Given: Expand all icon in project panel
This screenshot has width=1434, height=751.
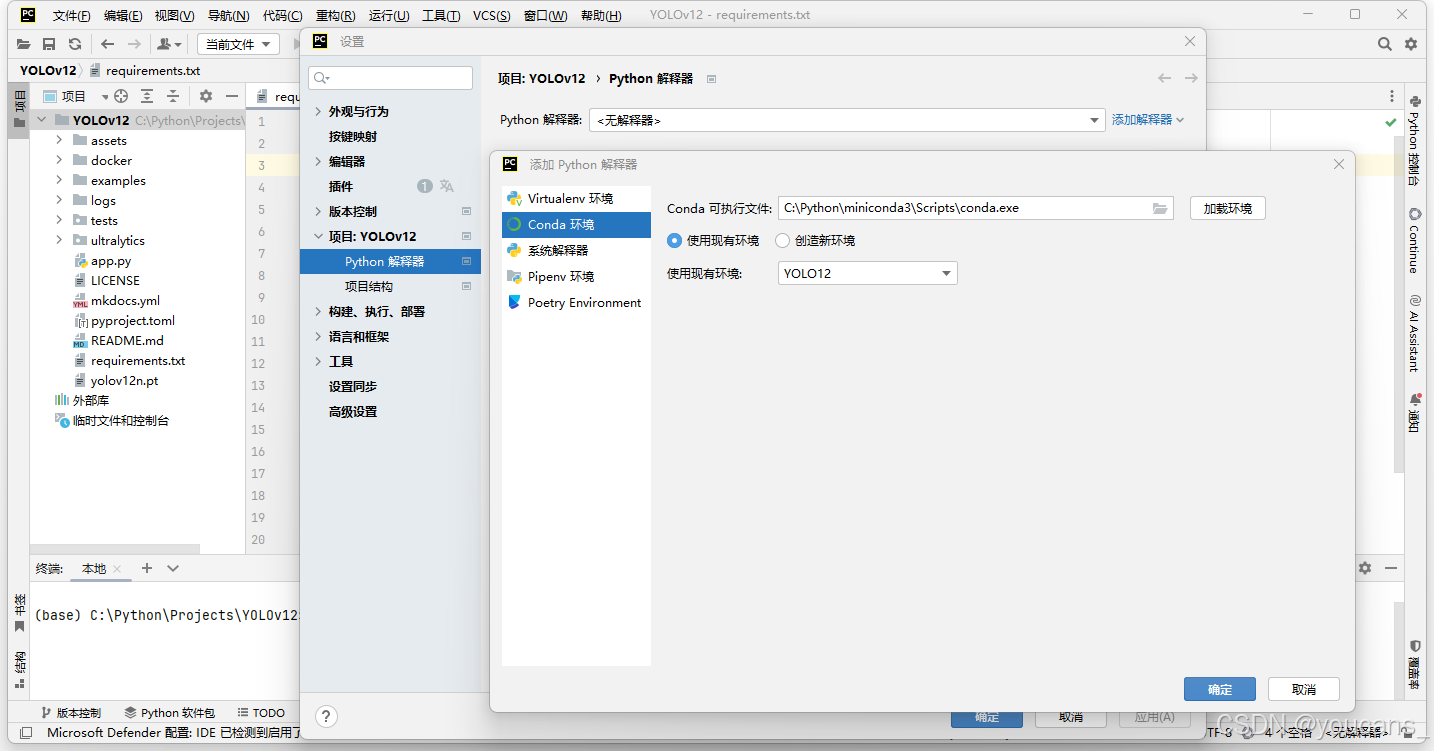Looking at the screenshot, I should click(147, 96).
